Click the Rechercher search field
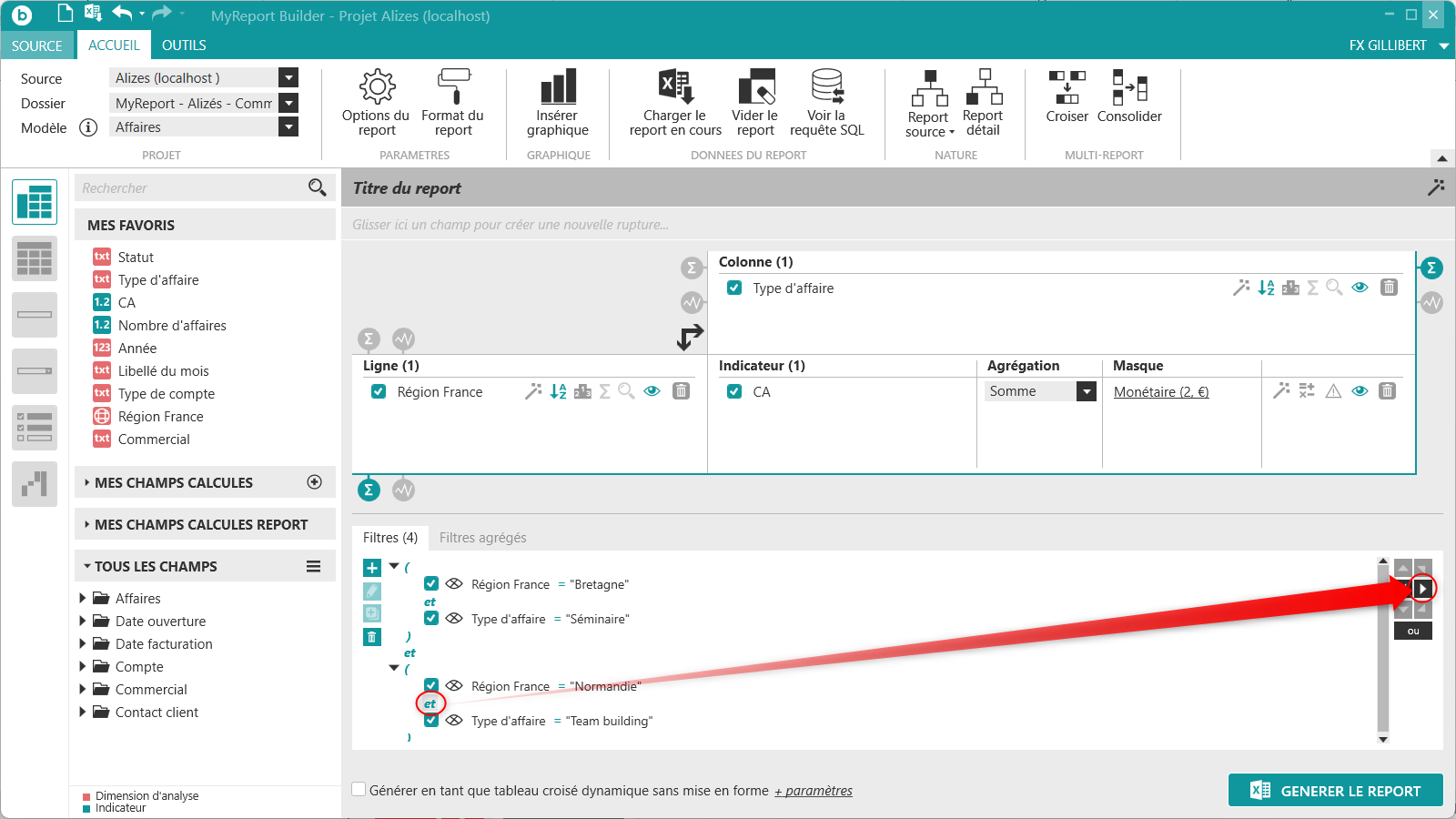The image size is (1456, 819). coord(192,188)
